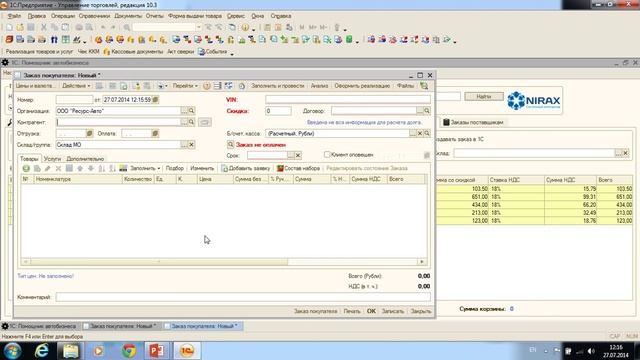Click the Save diskette icon in main toolbar
This screenshot has height=360, width=640.
click(31, 27)
